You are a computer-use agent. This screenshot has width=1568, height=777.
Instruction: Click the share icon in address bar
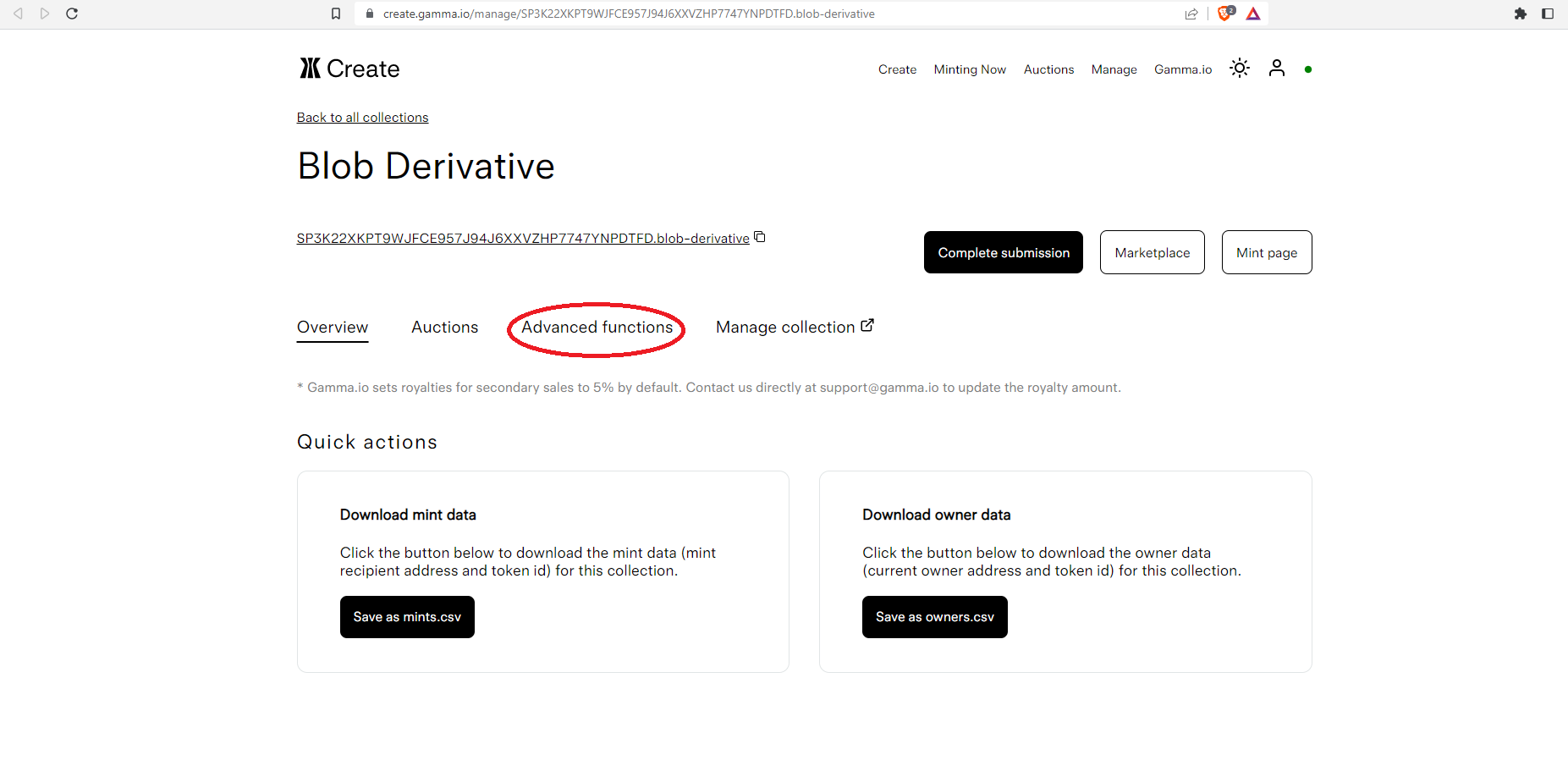[1191, 14]
